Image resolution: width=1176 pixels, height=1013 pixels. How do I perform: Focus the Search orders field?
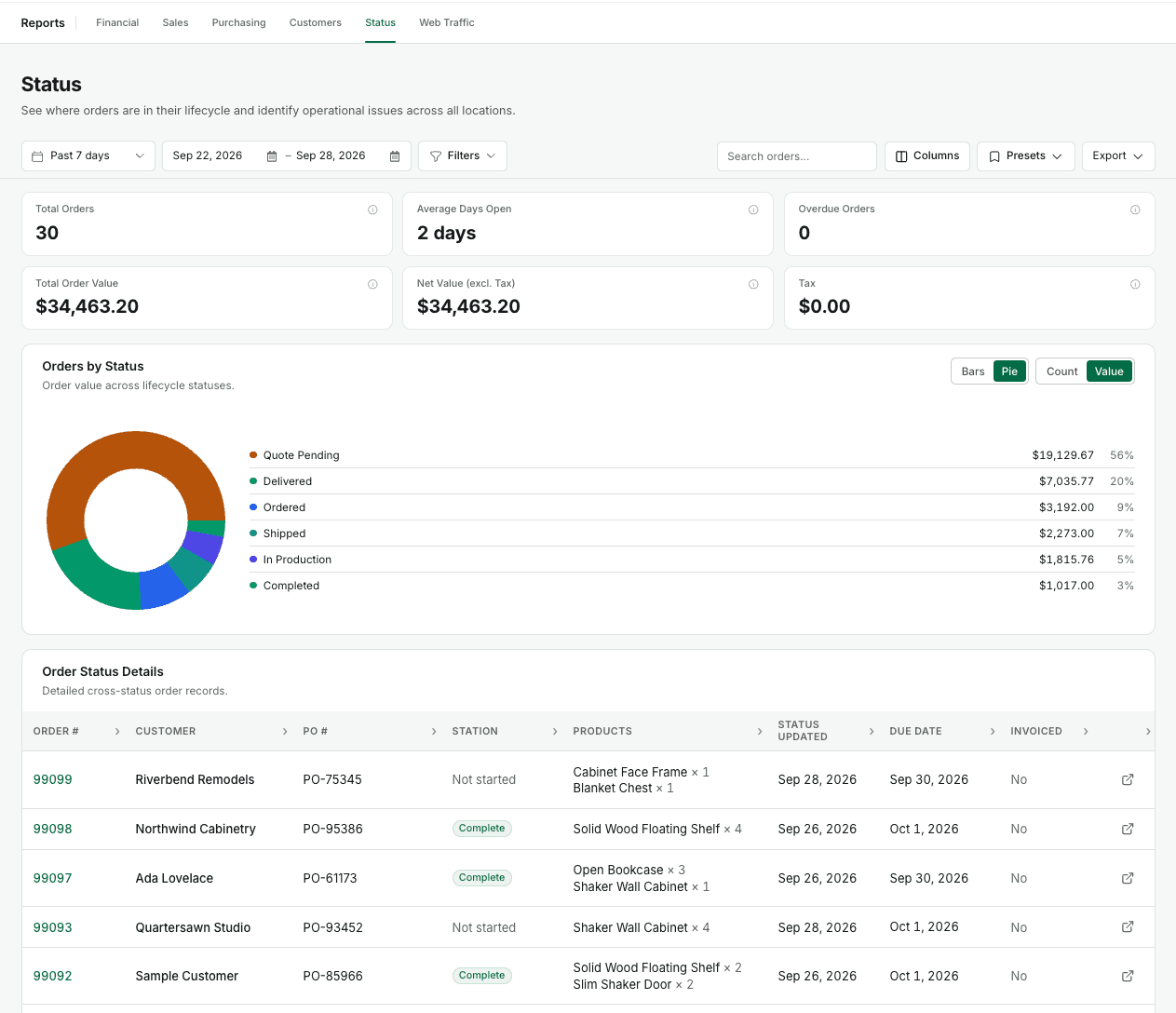tap(797, 156)
